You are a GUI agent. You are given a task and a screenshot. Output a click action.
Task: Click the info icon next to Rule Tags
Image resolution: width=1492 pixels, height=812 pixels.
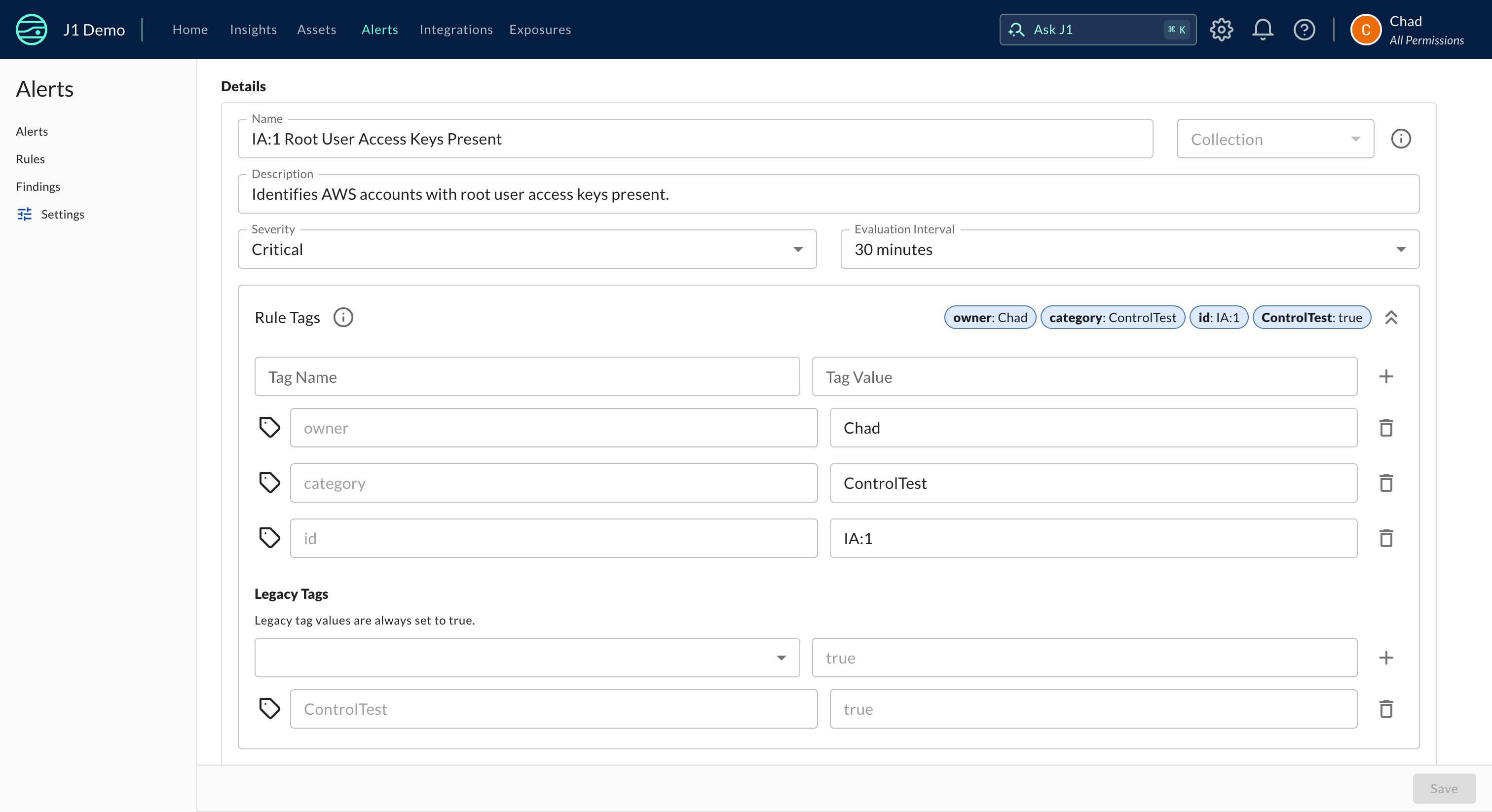pos(343,317)
